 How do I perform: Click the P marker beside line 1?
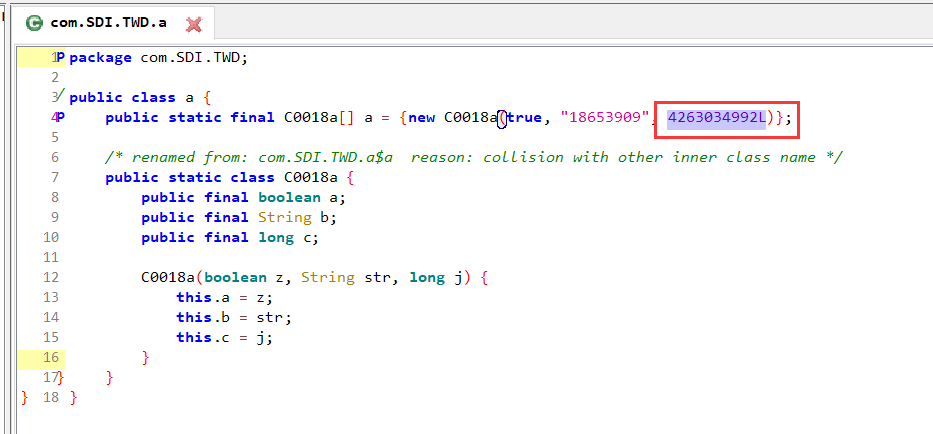pos(61,58)
